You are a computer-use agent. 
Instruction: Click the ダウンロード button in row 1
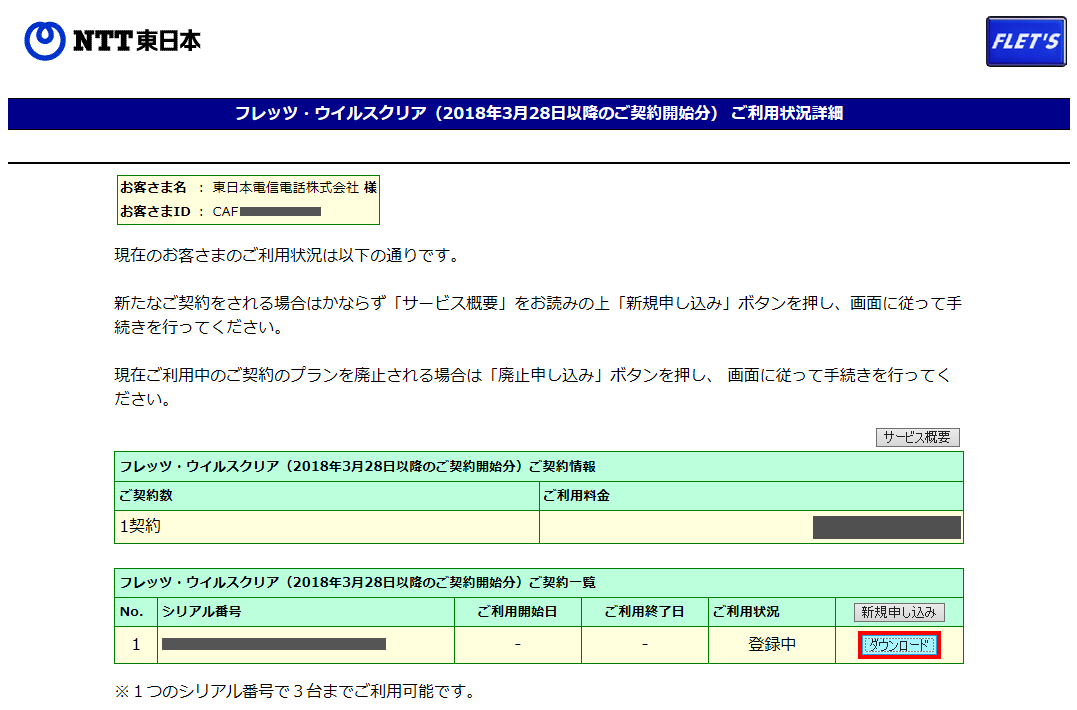coord(899,645)
